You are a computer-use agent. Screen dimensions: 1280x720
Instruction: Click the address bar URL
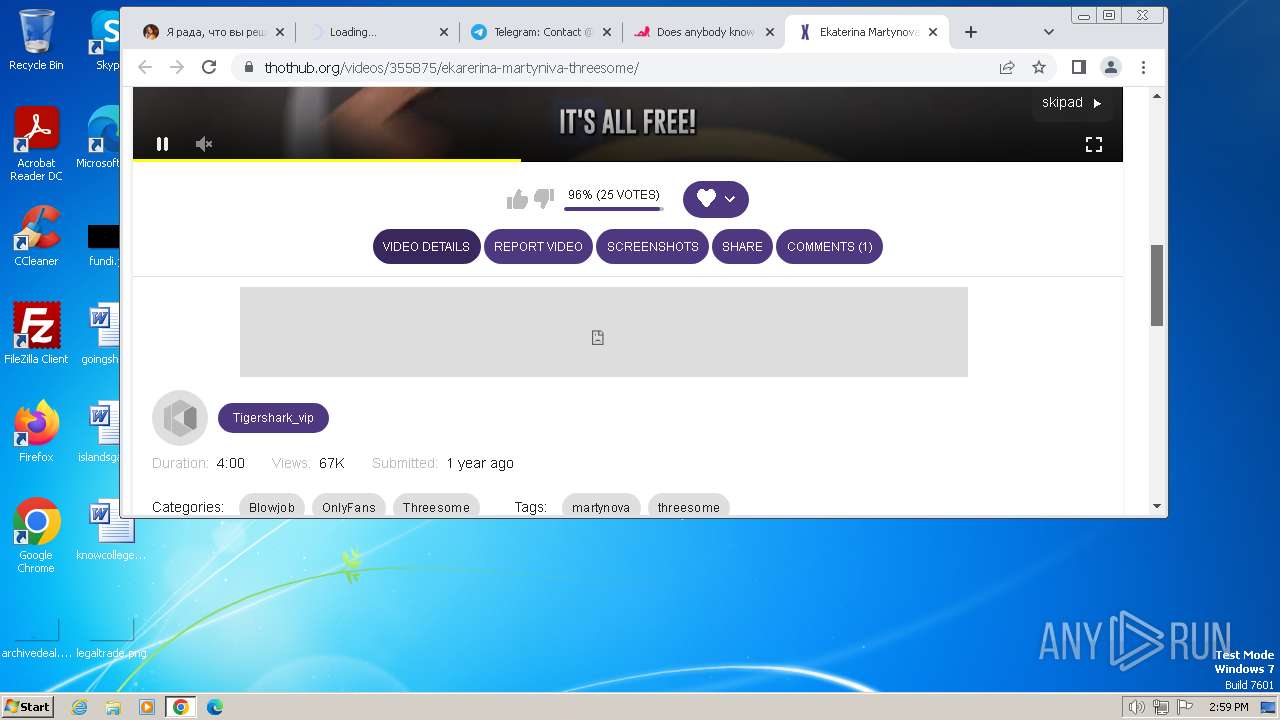[x=451, y=68]
